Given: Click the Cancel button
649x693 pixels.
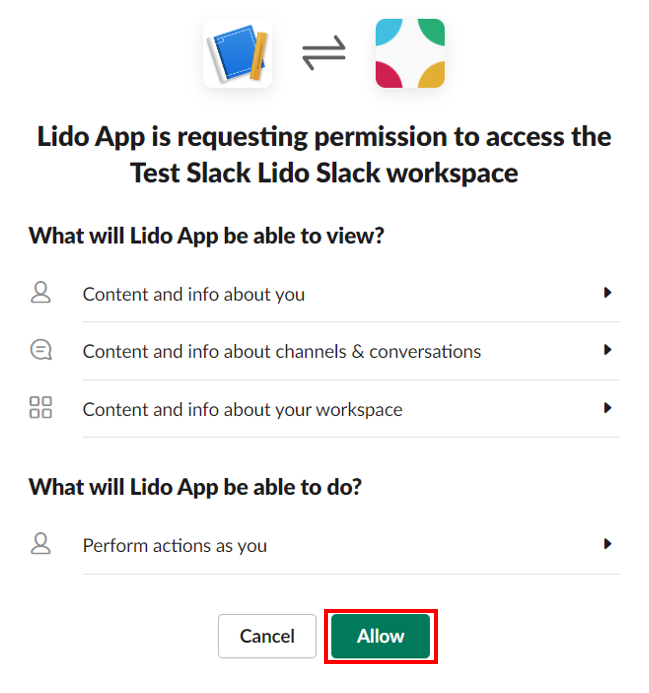Looking at the screenshot, I should (267, 636).
